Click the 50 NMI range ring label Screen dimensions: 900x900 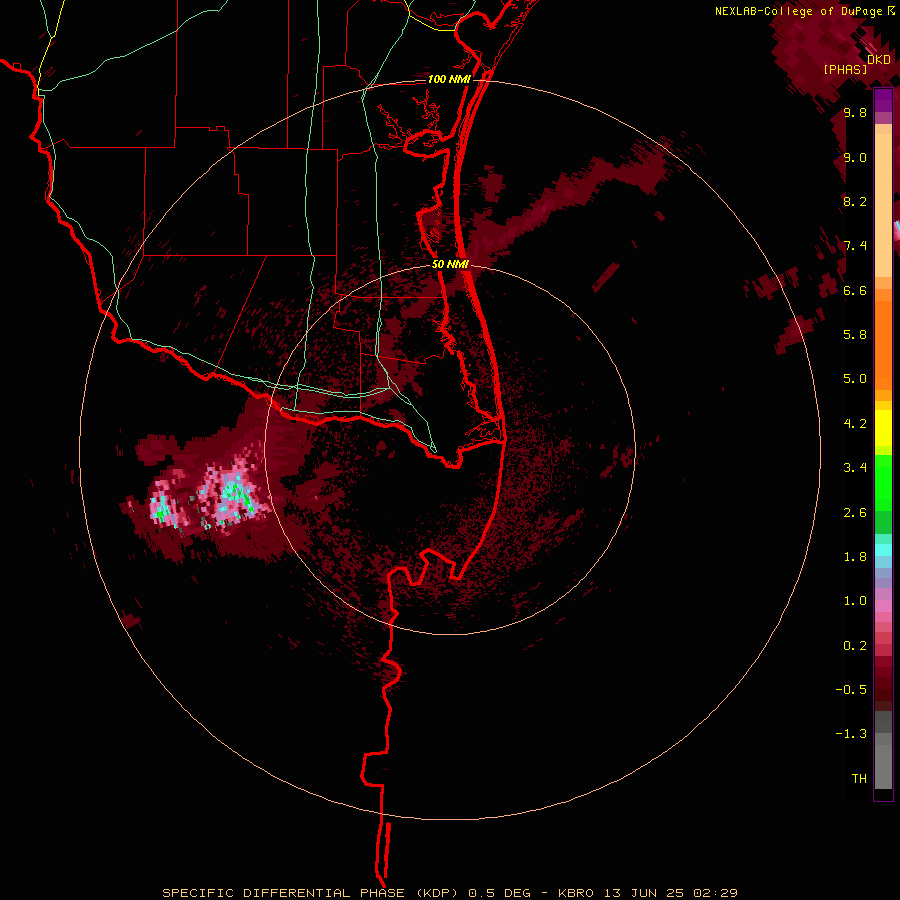coord(450,264)
